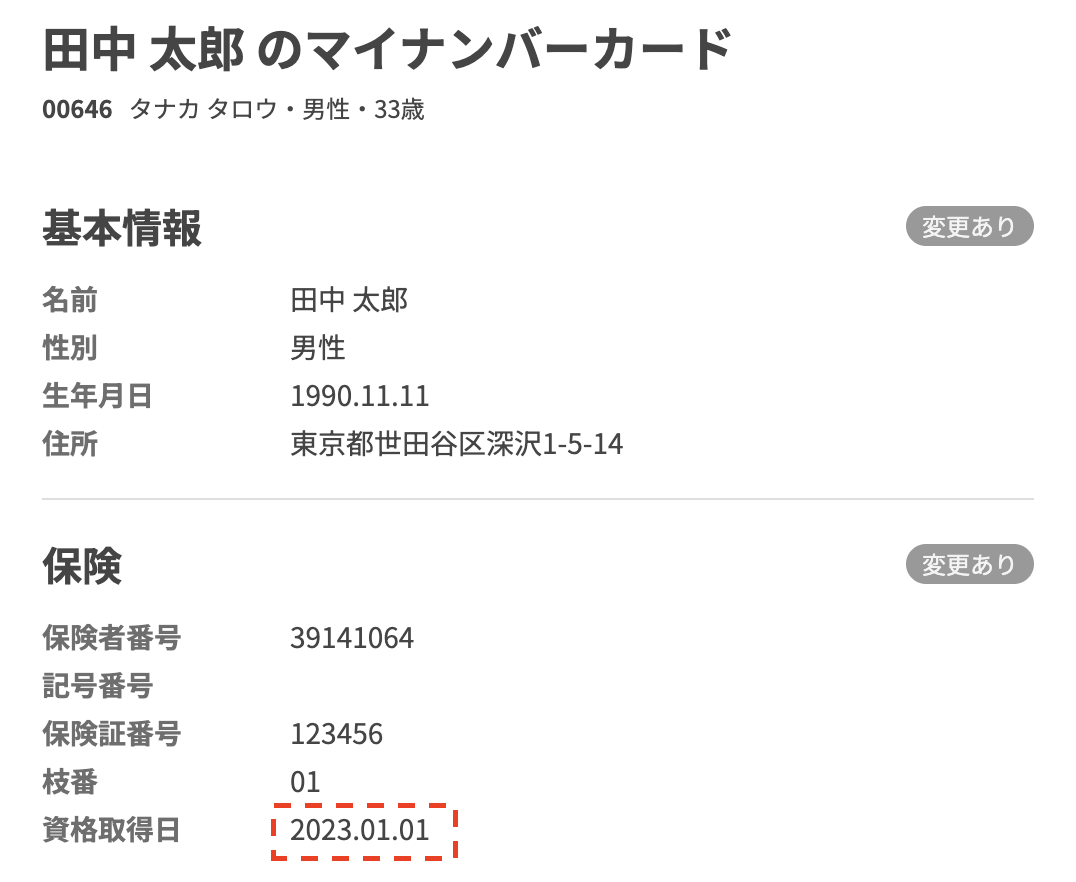Click the 名前 field value 田中 太郎
Image resolution: width=1076 pixels, height=882 pixels.
click(x=350, y=300)
